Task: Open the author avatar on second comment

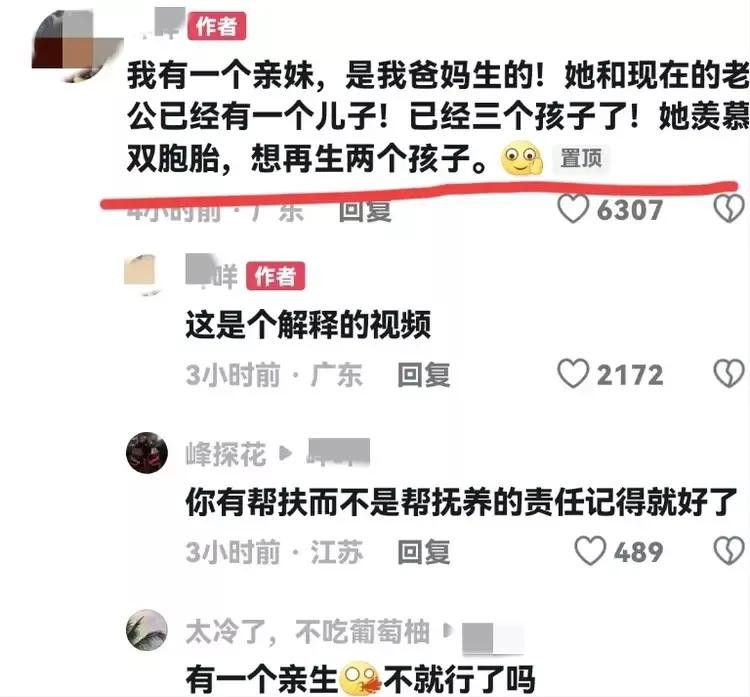Action: pyautogui.click(x=141, y=274)
